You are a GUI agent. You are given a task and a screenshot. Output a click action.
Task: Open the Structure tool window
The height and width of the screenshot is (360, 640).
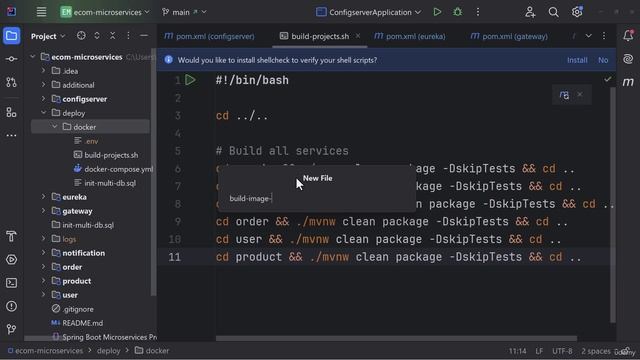[11, 112]
